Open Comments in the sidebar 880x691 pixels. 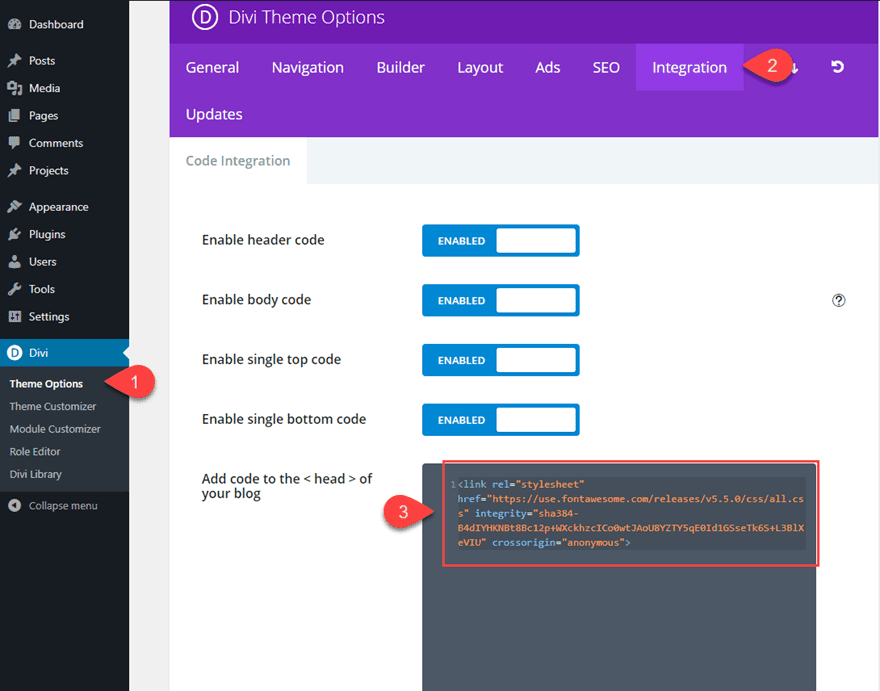click(x=56, y=143)
